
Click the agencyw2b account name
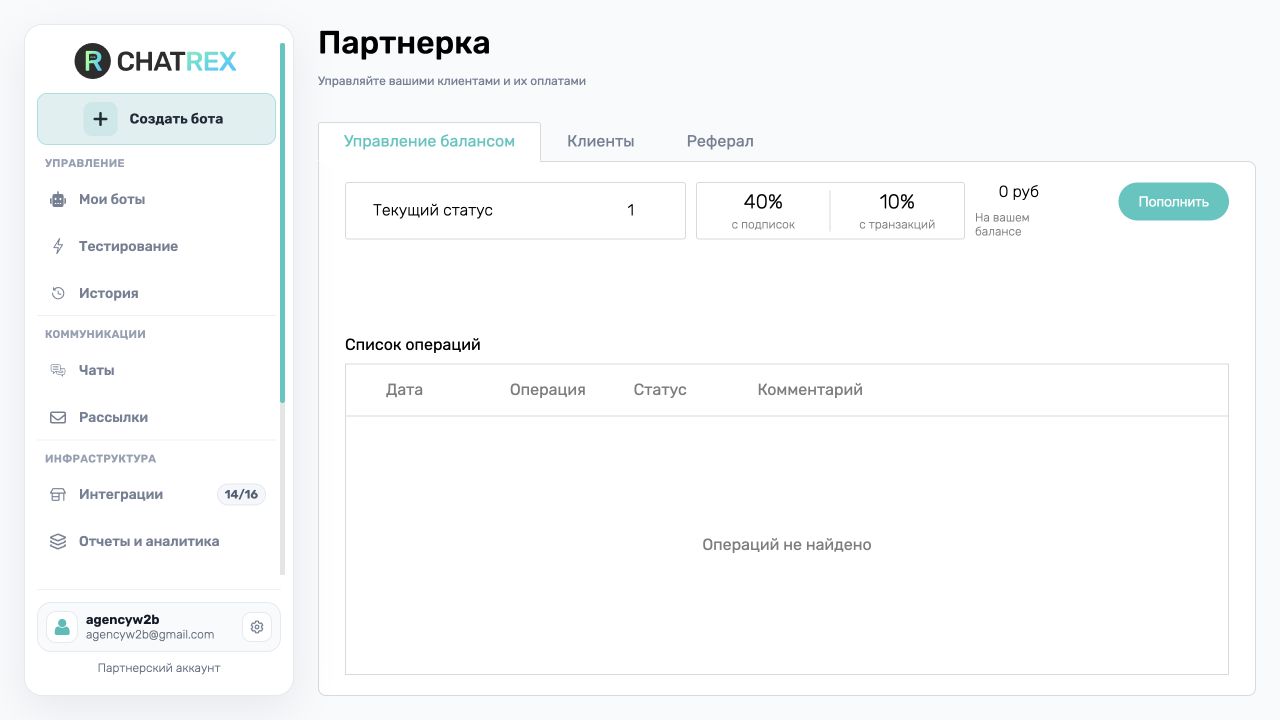(122, 620)
